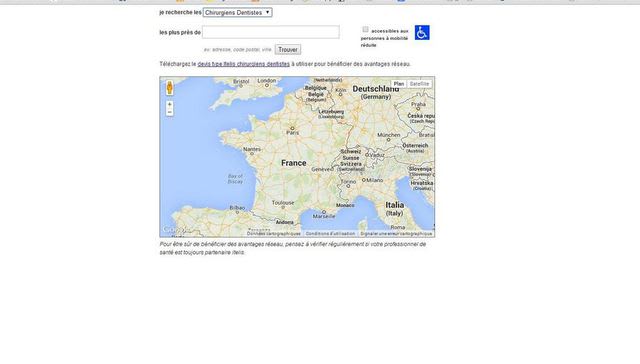Focus the 'les plus près de' address field
The height and width of the screenshot is (364, 640).
271,32
